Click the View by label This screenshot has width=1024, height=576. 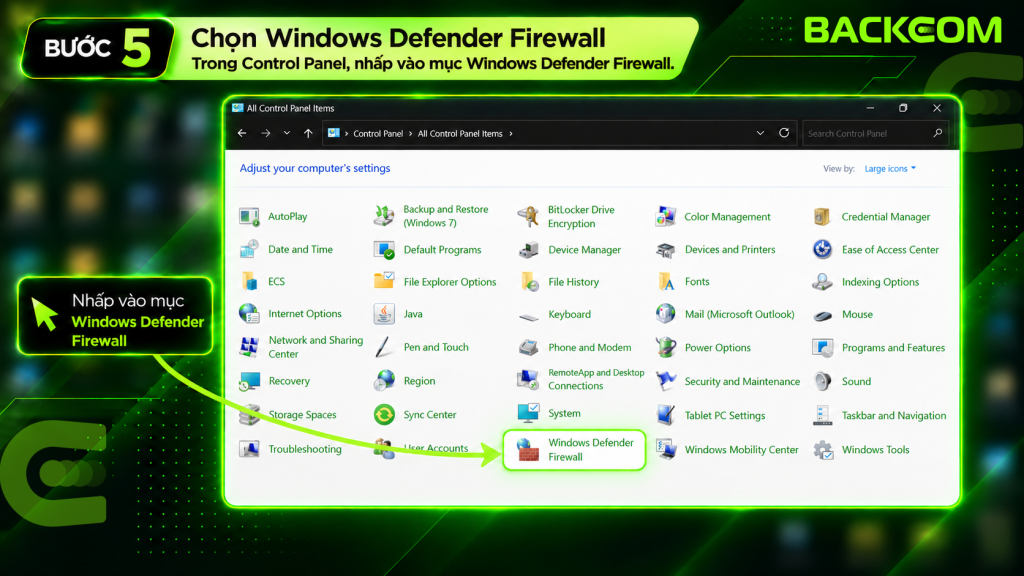coord(839,168)
